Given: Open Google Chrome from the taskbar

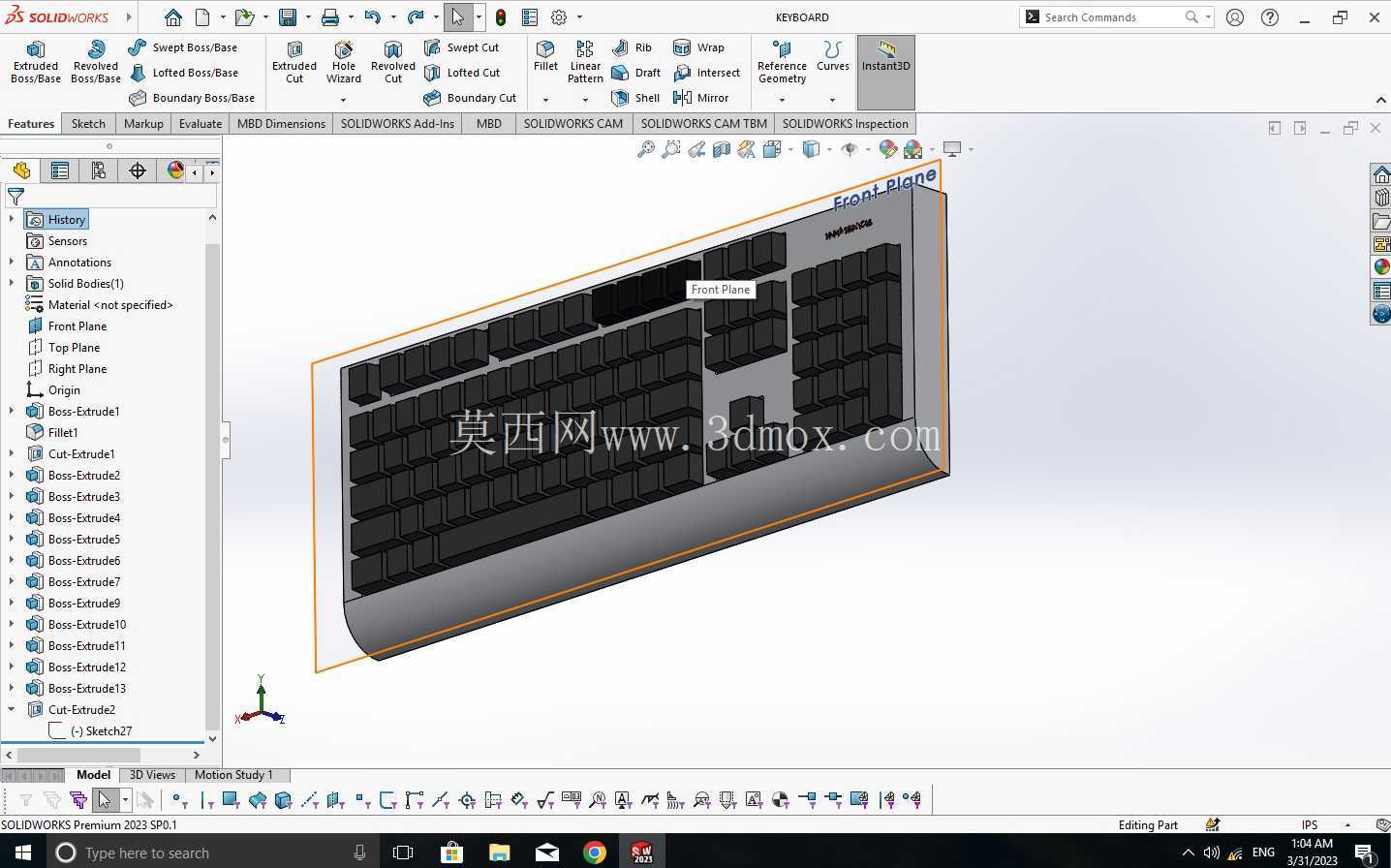Looking at the screenshot, I should (x=595, y=852).
